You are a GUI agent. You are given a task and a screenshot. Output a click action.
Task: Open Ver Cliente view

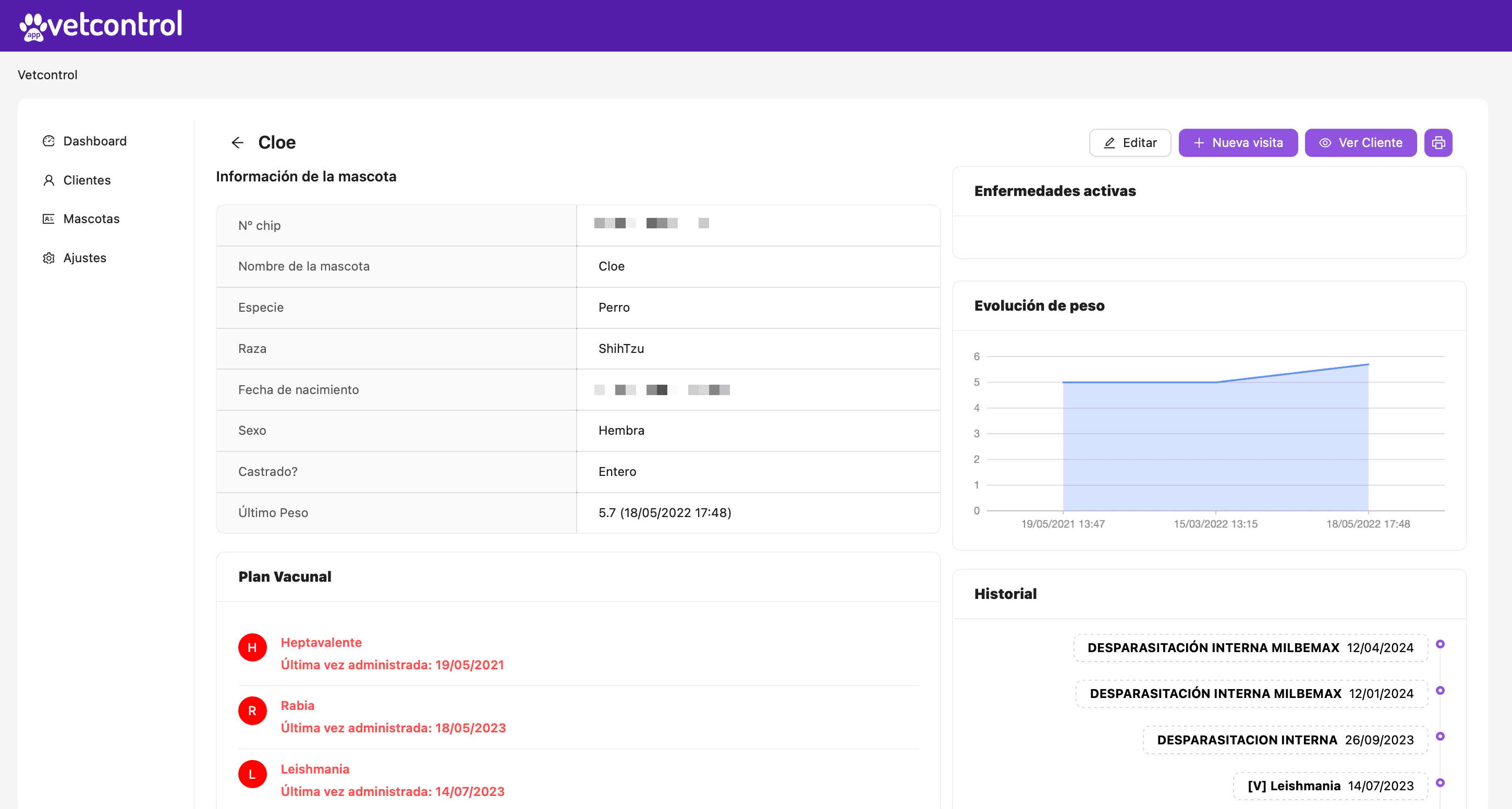(1361, 142)
